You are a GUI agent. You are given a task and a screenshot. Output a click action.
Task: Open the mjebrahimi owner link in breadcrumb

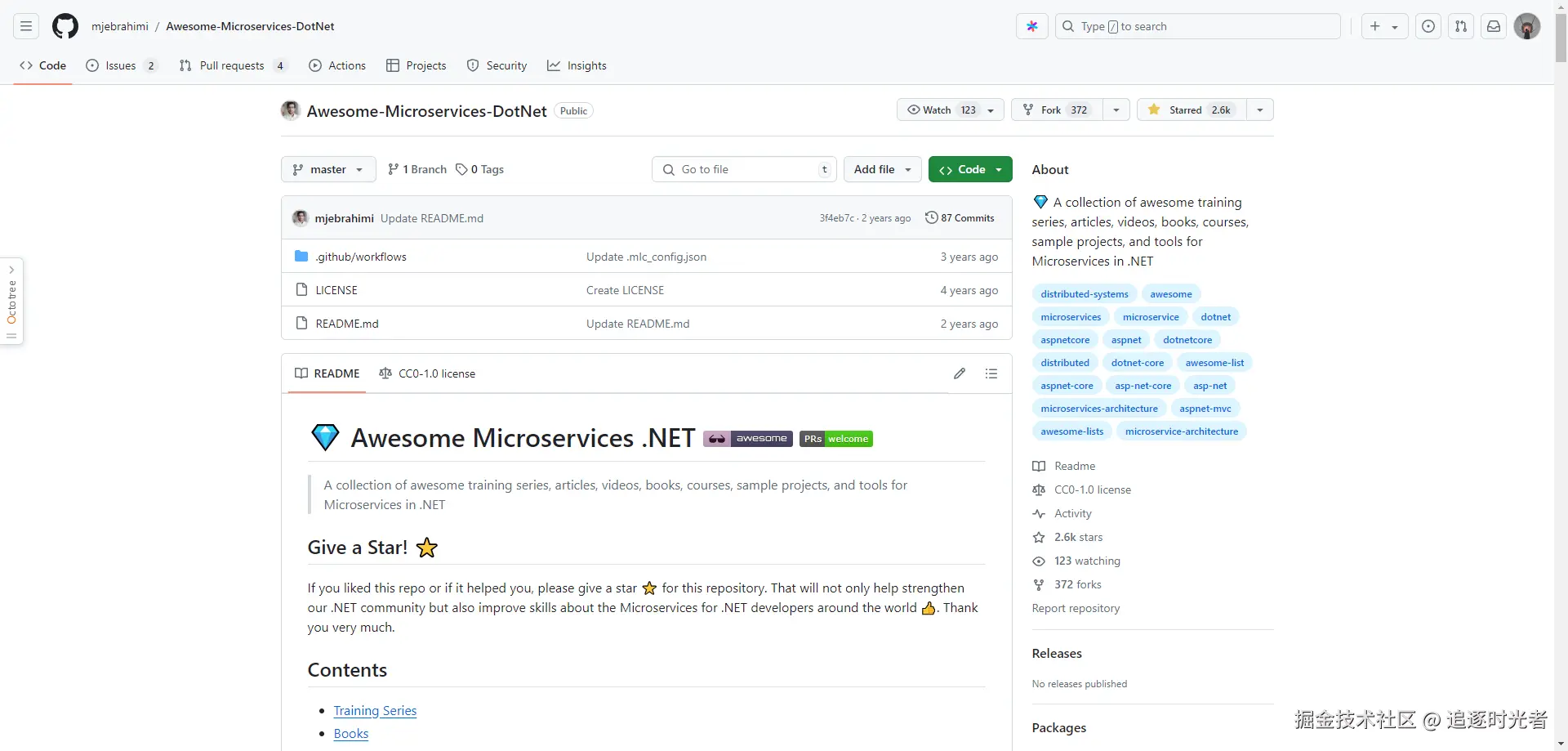point(120,26)
